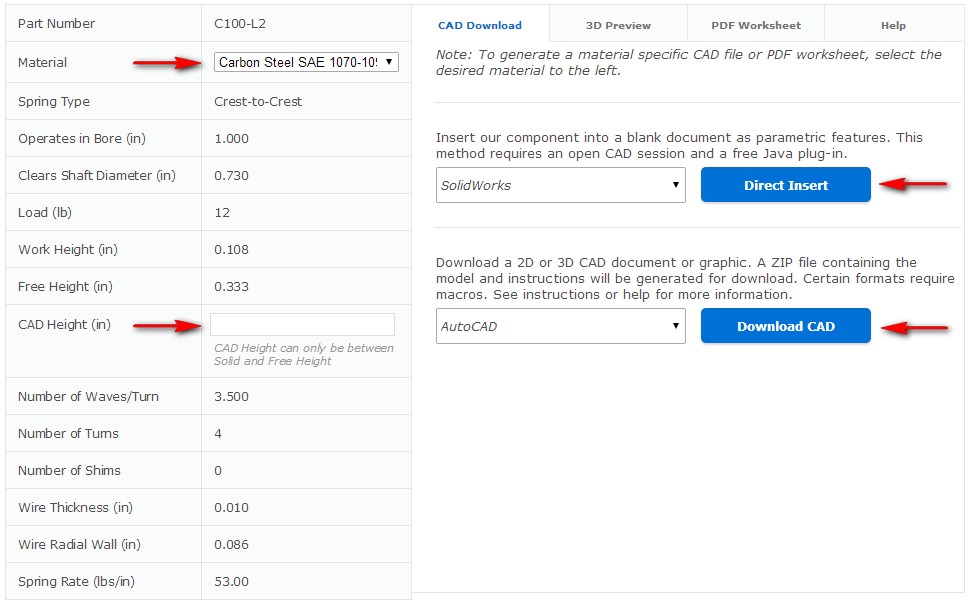Viewport: 972px width, 605px height.
Task: Select part number value C100-L2
Action: point(240,24)
